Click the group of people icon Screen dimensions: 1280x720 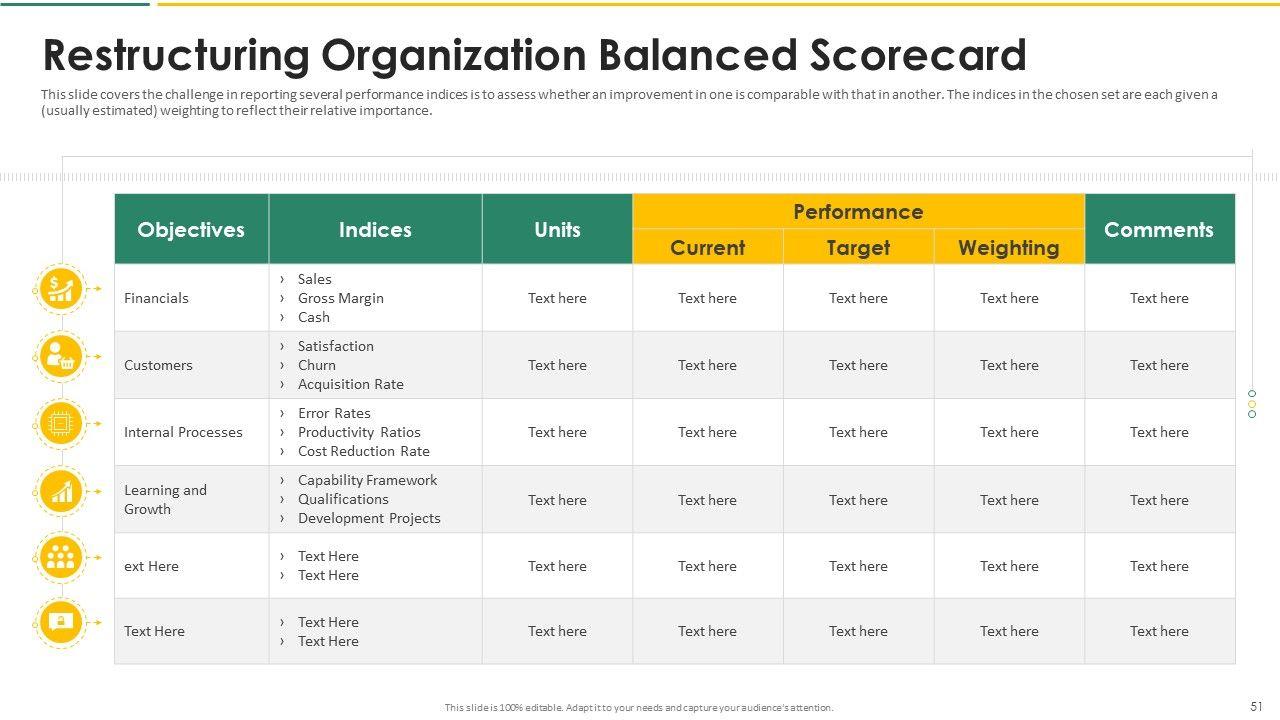click(61, 557)
